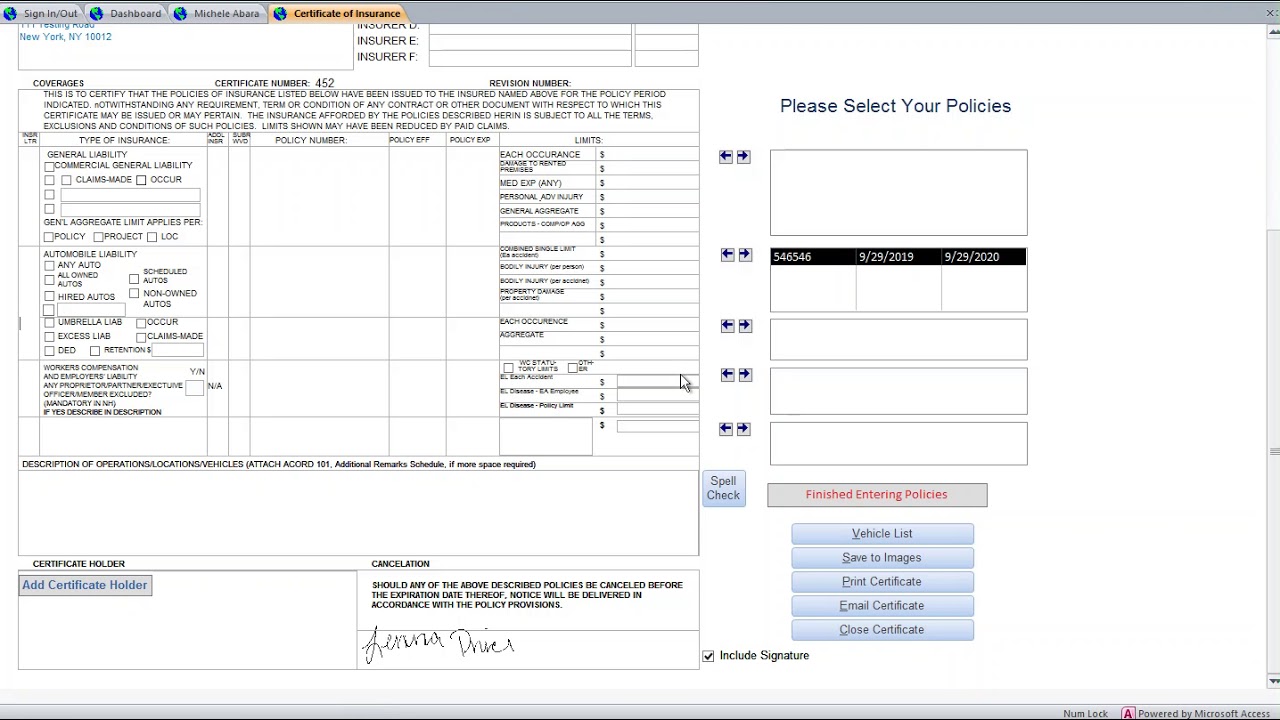Enable the All Owned Autos checkbox
This screenshot has width=1280, height=720.
pos(49,280)
